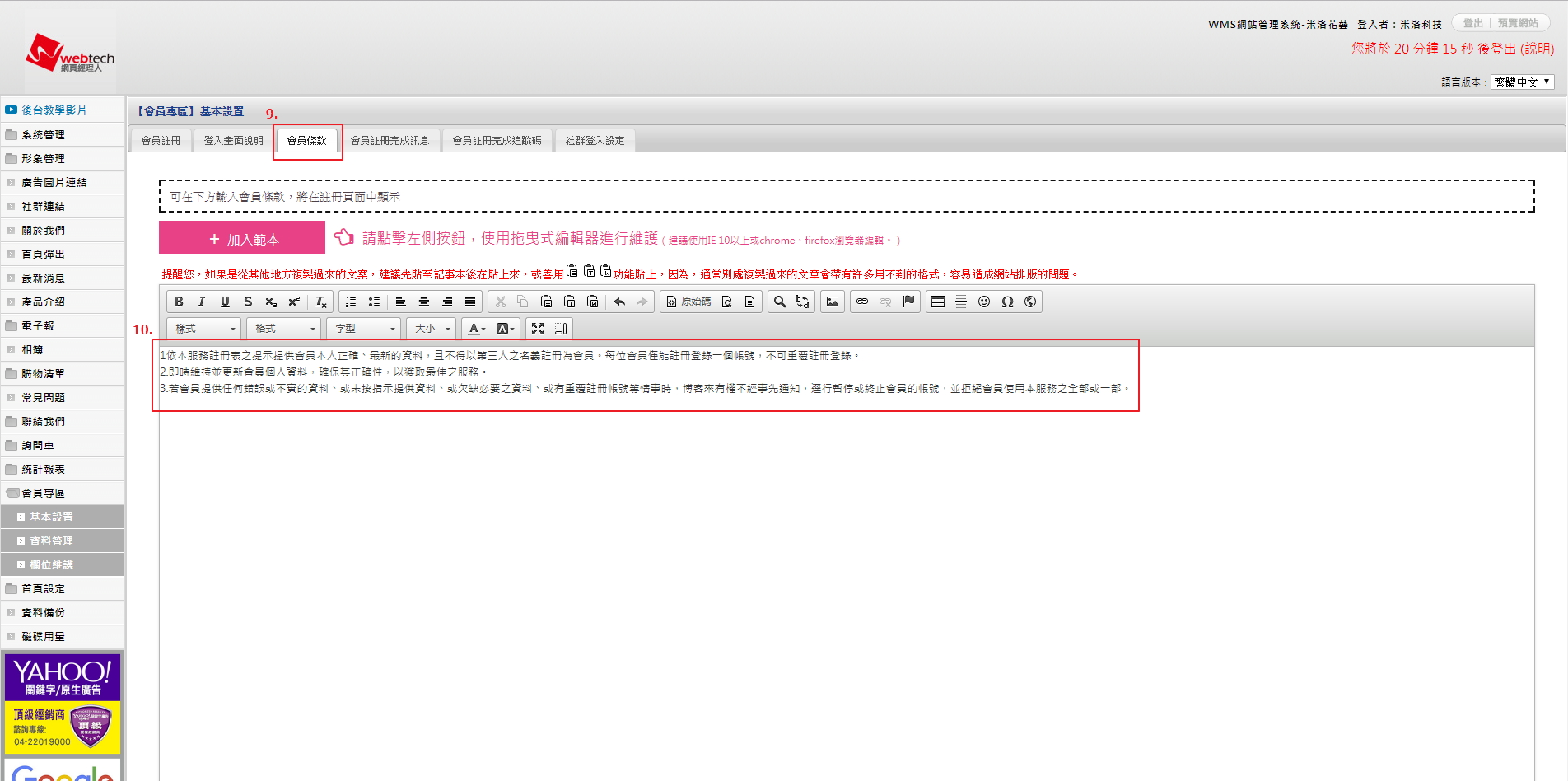This screenshot has width=1568, height=781.
Task: Open the language version dropdown 繁體中文
Action: [x=1522, y=82]
